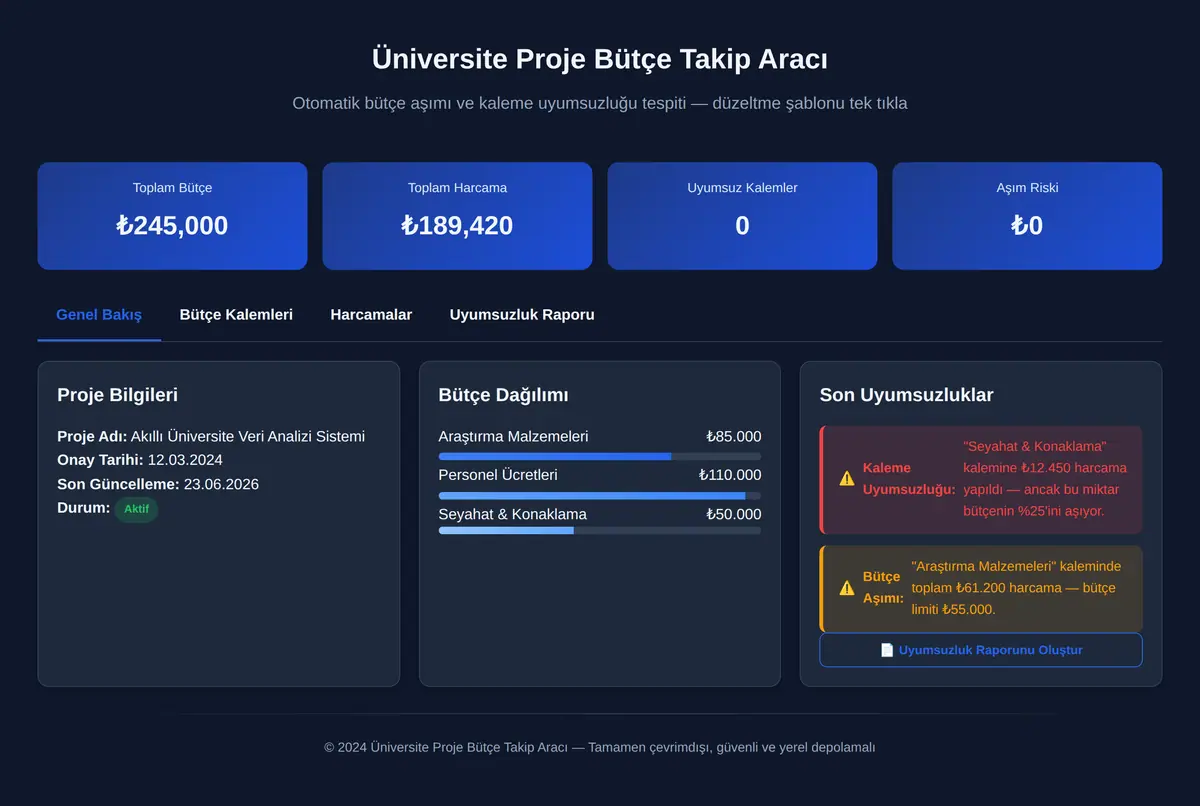Select the Aşım Riski card
This screenshot has height=806, width=1200.
click(x=1027, y=216)
